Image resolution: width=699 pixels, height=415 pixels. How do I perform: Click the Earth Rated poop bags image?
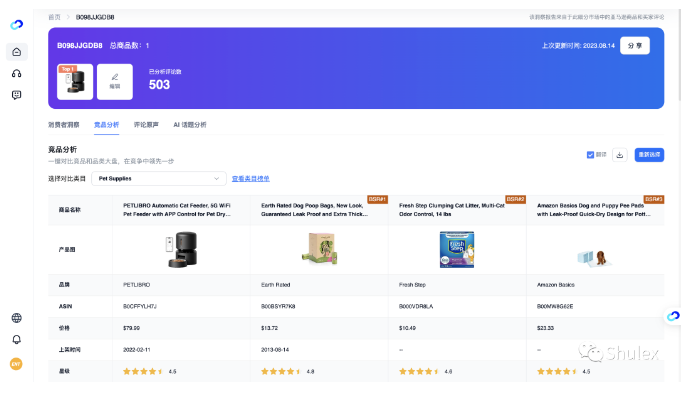point(320,249)
